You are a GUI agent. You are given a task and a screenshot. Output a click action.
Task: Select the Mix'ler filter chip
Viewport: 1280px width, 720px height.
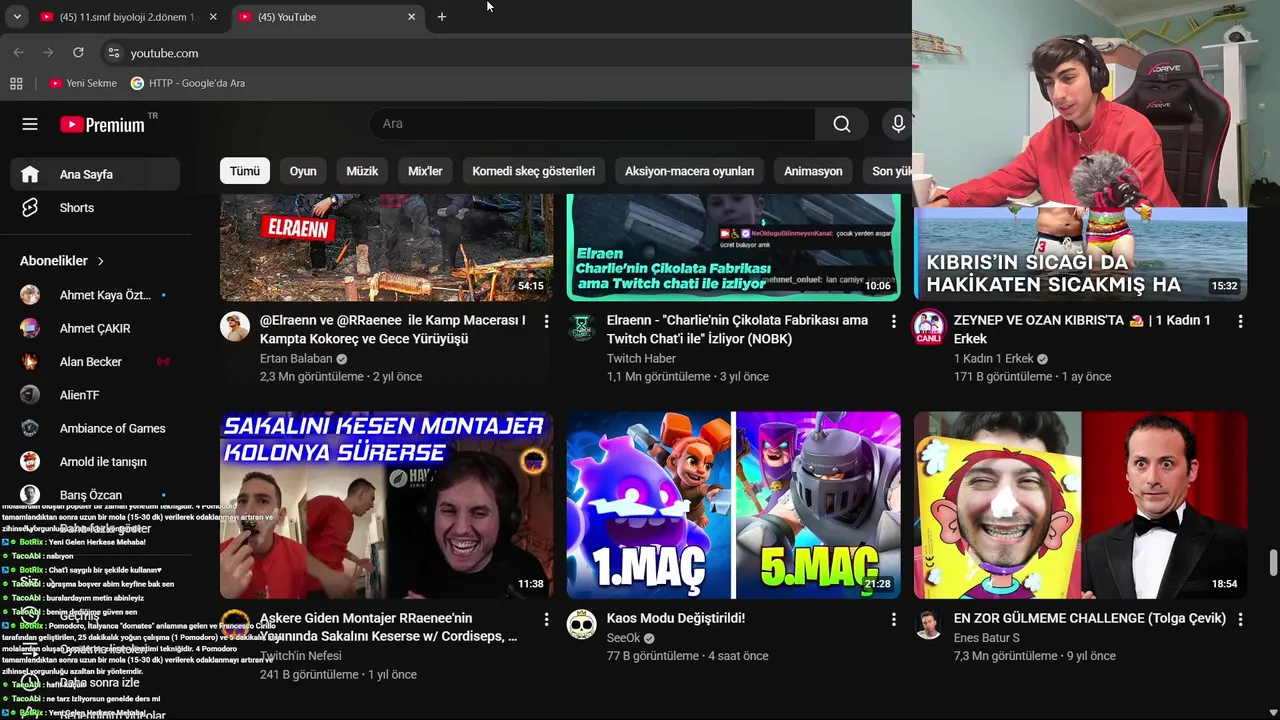(425, 171)
